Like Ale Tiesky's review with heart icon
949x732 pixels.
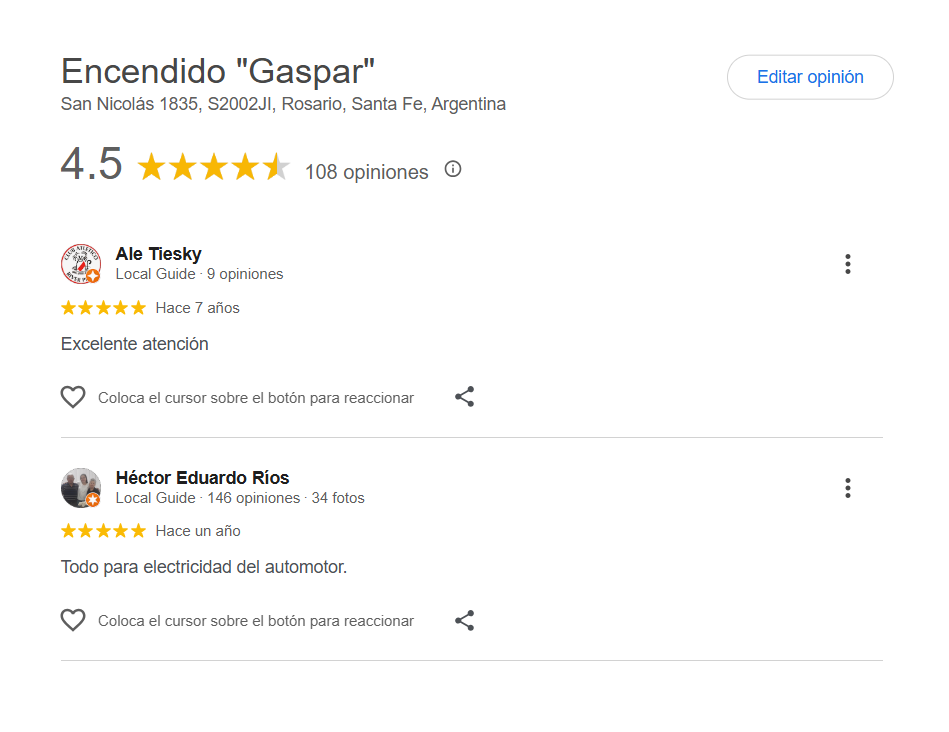[x=73, y=397]
